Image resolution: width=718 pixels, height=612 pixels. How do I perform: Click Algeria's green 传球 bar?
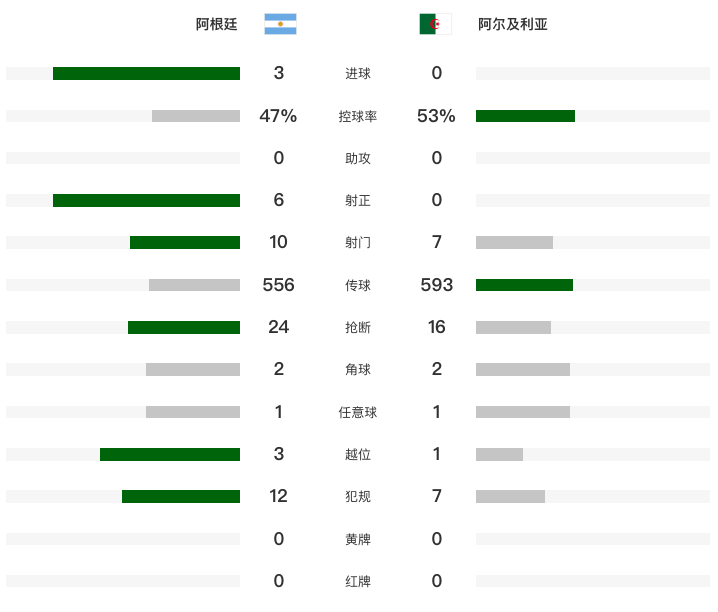[x=524, y=285]
